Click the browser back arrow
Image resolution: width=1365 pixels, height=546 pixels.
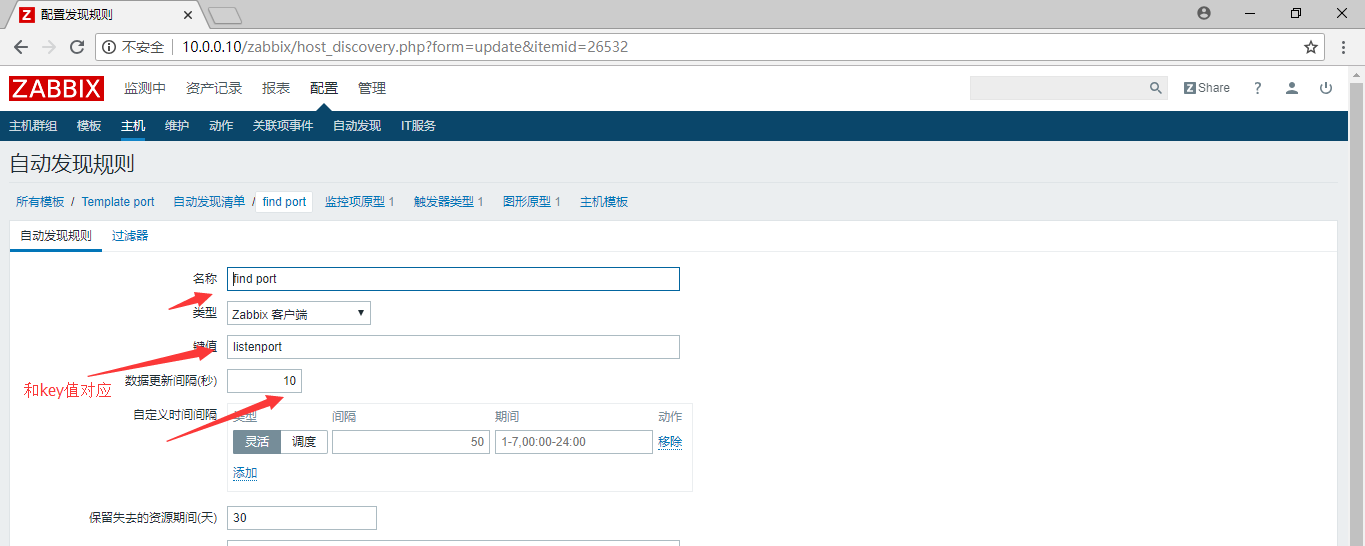pos(20,47)
